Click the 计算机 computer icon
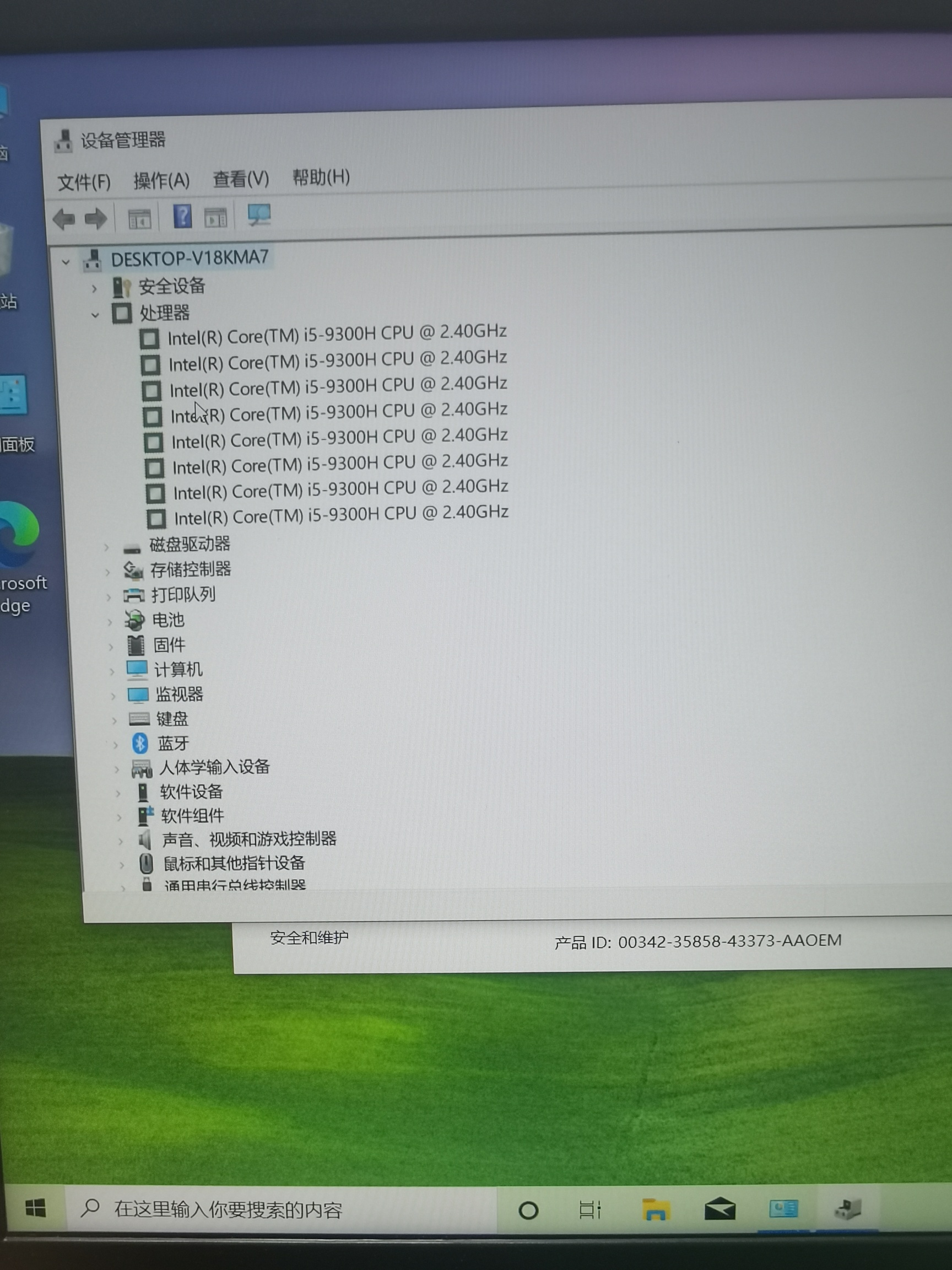The image size is (952, 1270). click(x=137, y=670)
